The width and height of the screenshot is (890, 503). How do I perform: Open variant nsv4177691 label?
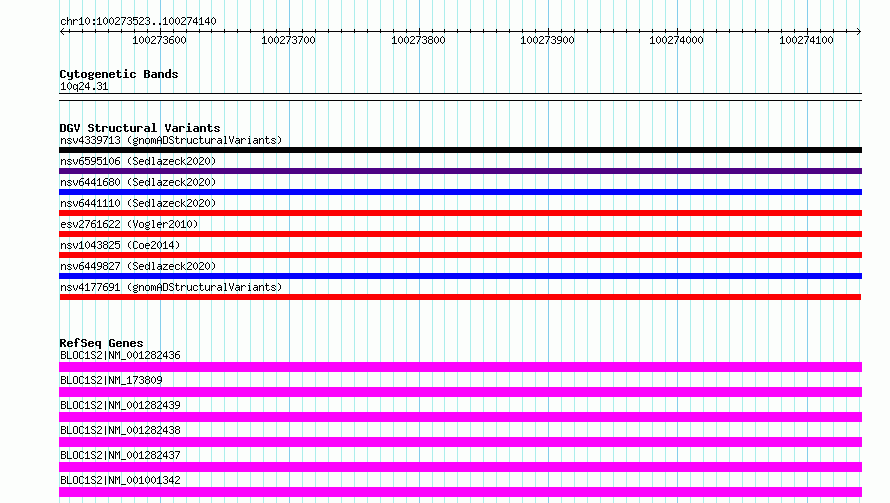click(171, 287)
